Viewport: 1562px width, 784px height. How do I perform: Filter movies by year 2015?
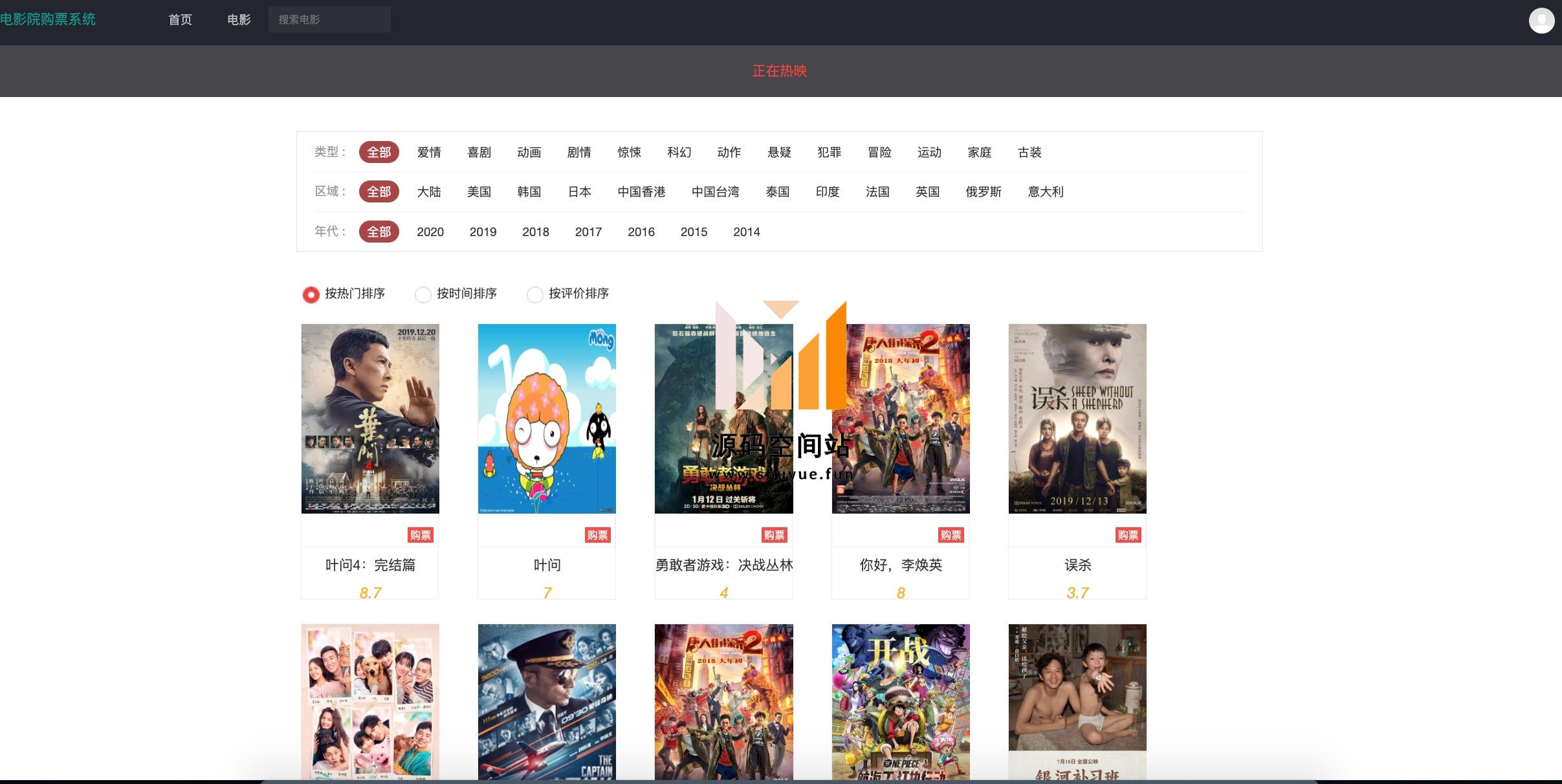tap(694, 232)
